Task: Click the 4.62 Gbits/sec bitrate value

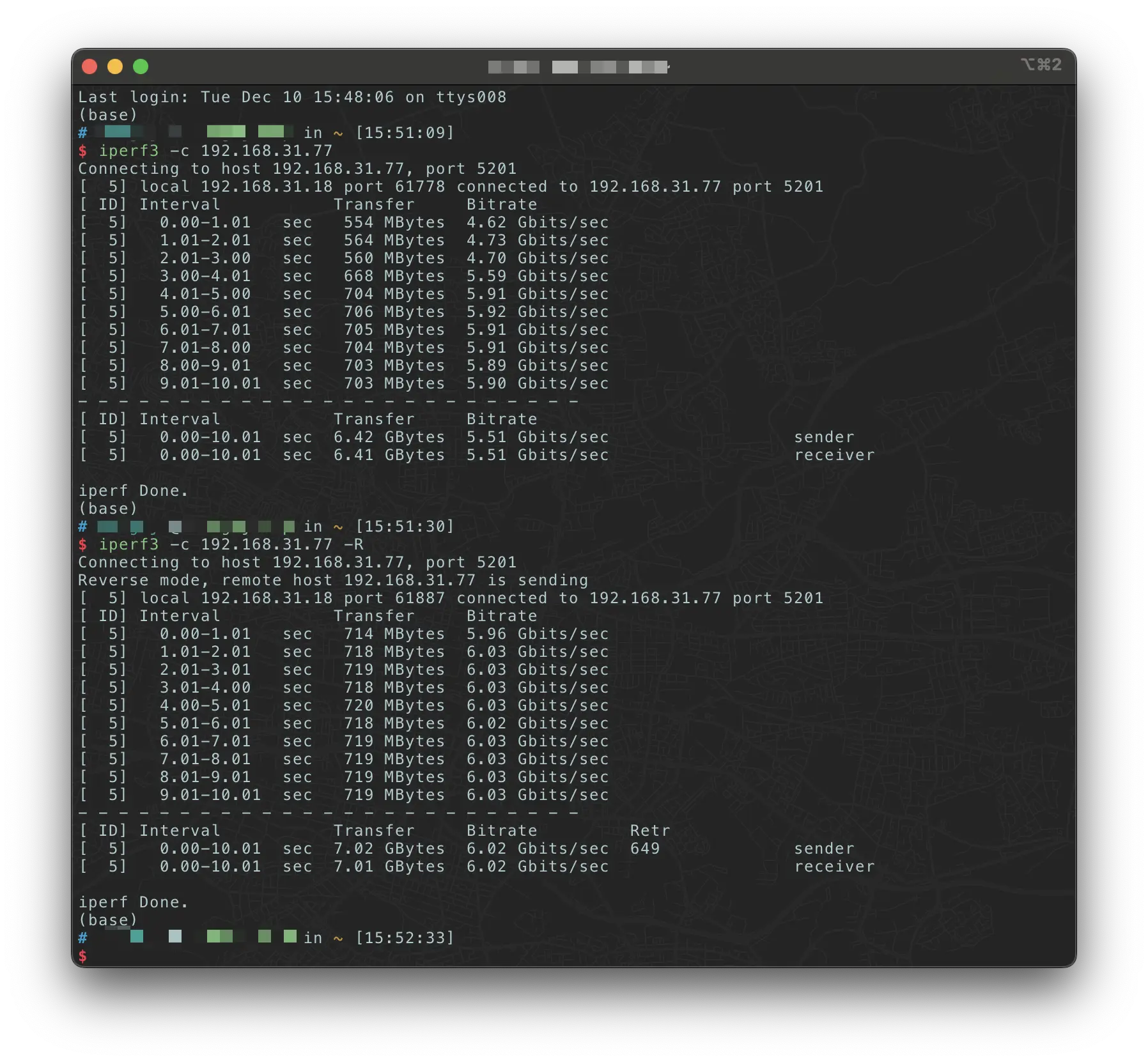Action: tap(537, 222)
